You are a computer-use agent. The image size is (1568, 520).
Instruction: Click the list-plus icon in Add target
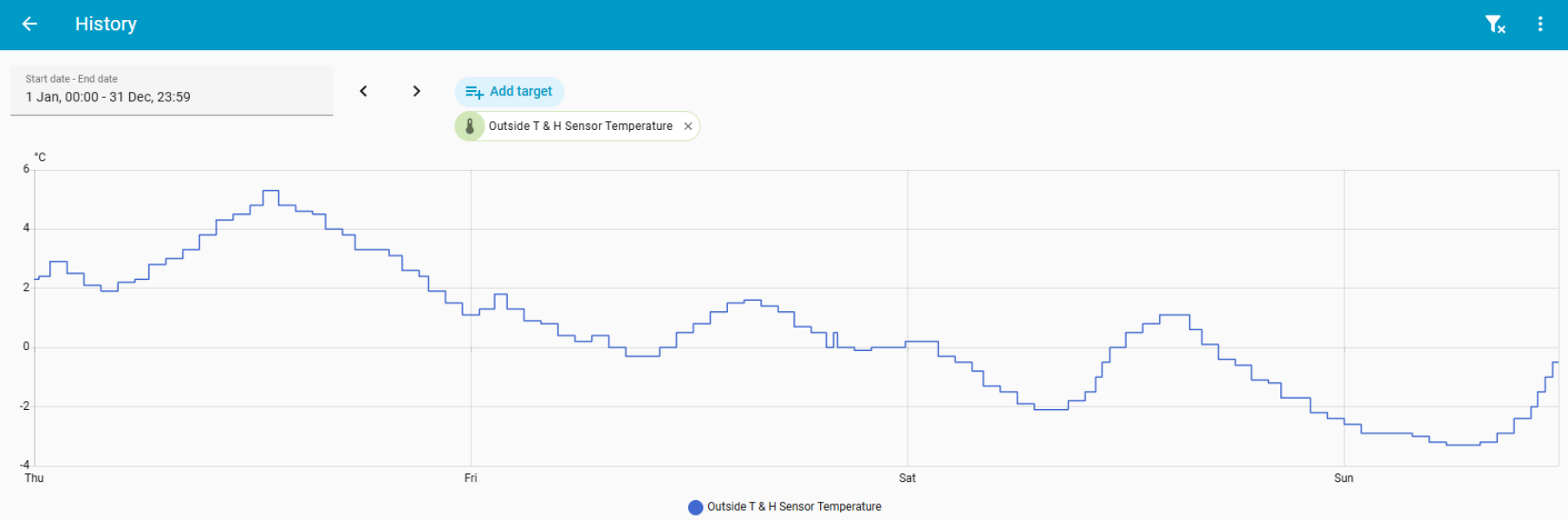point(474,92)
